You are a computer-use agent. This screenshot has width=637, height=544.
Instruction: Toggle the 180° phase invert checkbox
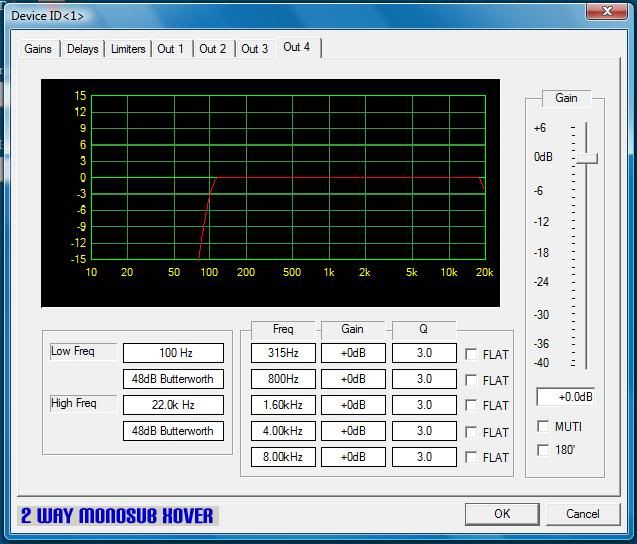(543, 450)
